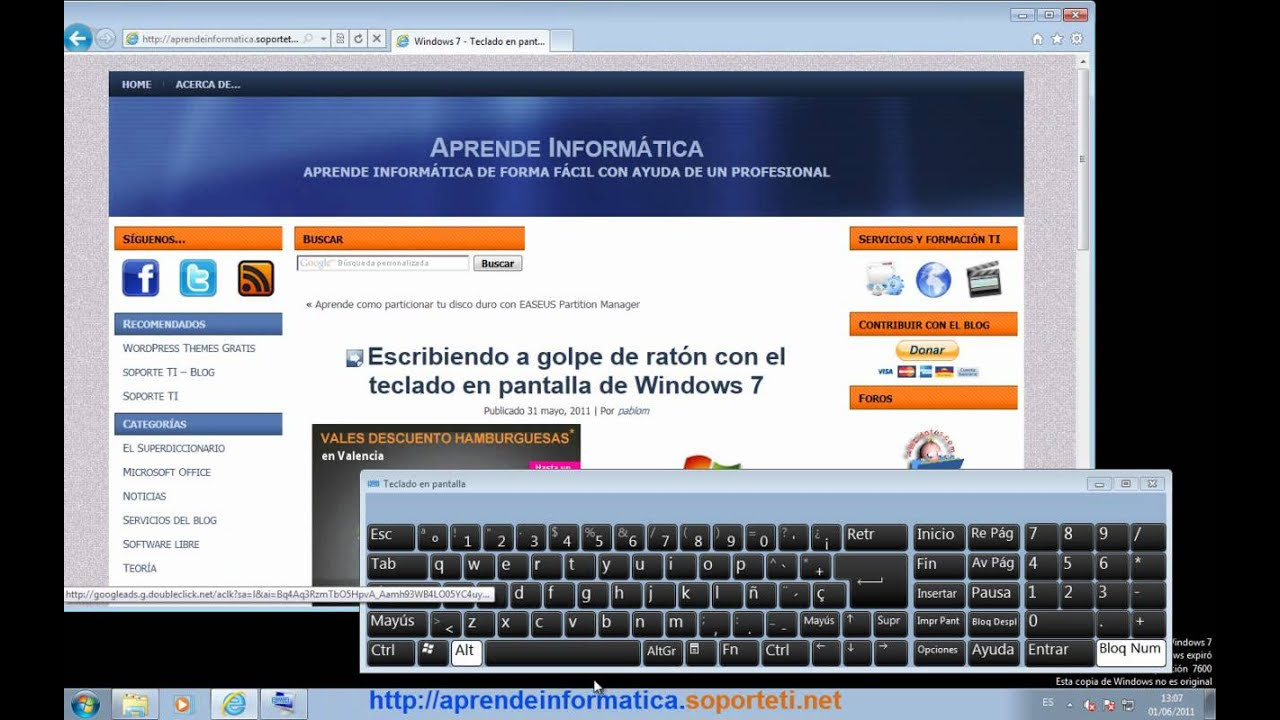1280x720 pixels.
Task: Click the Buscar search button
Action: click(497, 264)
